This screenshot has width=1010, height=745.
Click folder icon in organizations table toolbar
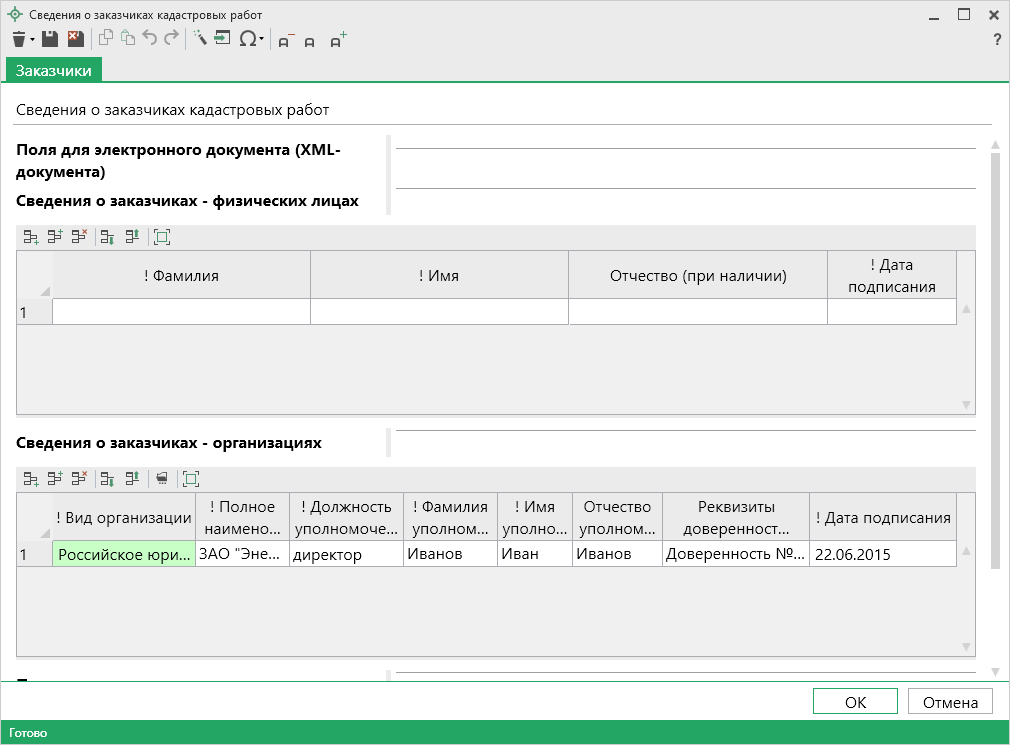(x=162, y=479)
